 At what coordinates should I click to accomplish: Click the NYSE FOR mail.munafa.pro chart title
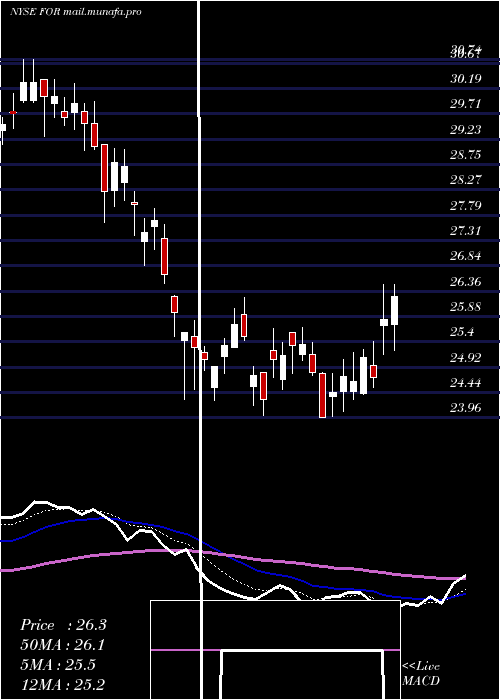[x=75, y=12]
